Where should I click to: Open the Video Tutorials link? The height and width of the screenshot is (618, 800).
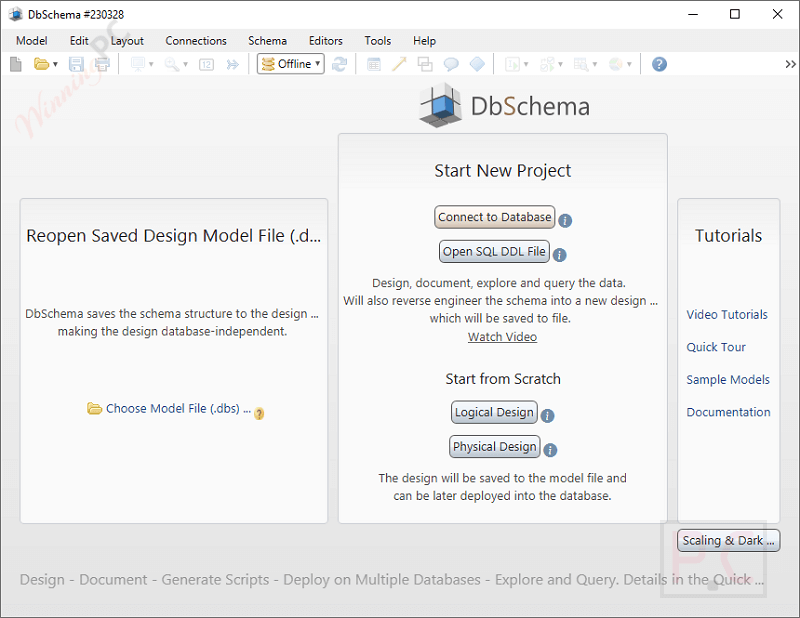(727, 315)
